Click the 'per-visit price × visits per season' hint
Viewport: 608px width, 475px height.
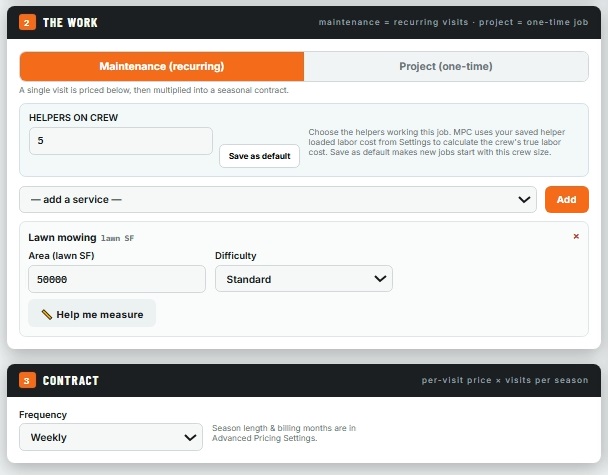coord(505,380)
